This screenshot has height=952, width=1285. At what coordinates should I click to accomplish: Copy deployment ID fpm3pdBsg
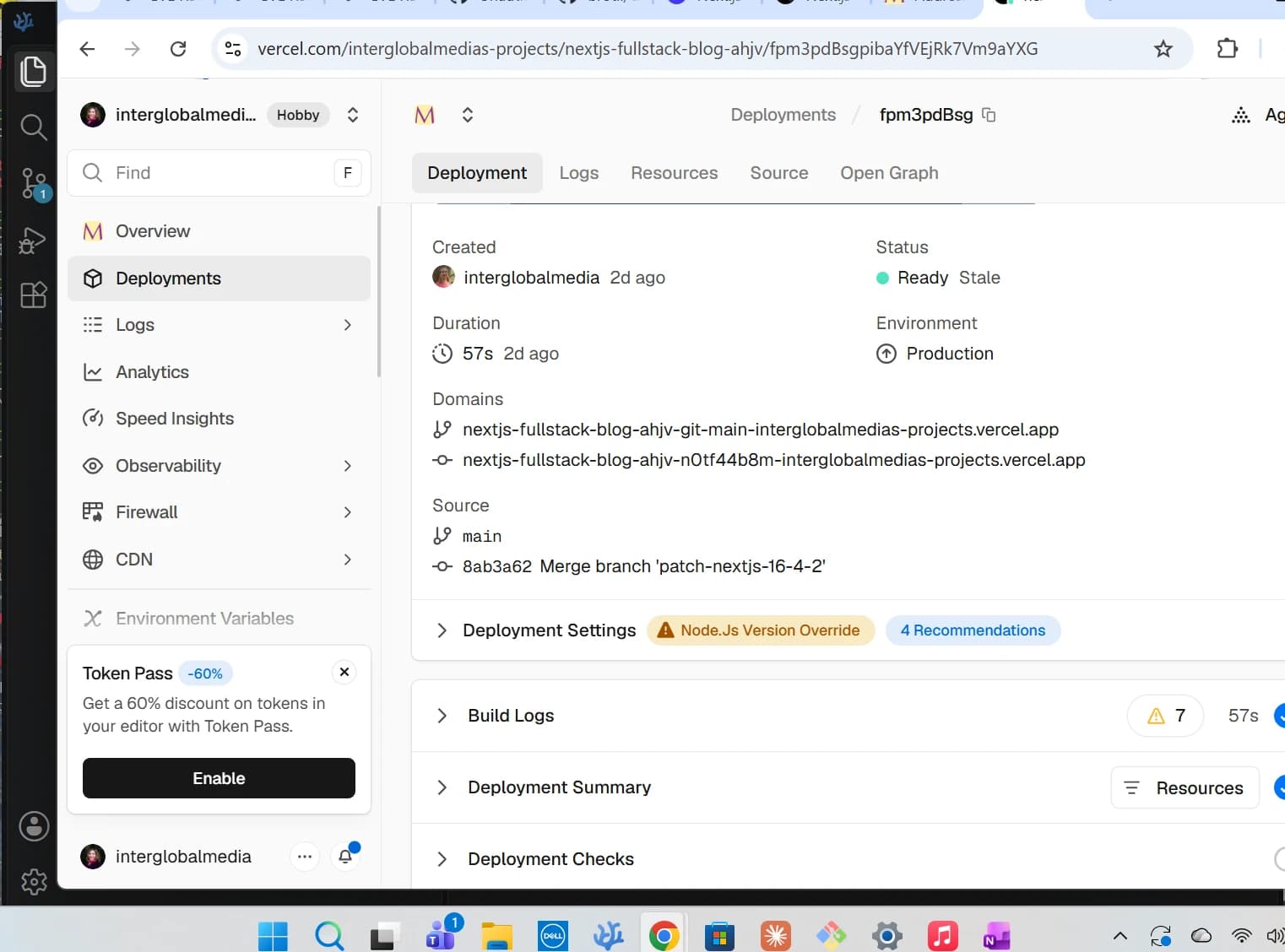point(990,115)
